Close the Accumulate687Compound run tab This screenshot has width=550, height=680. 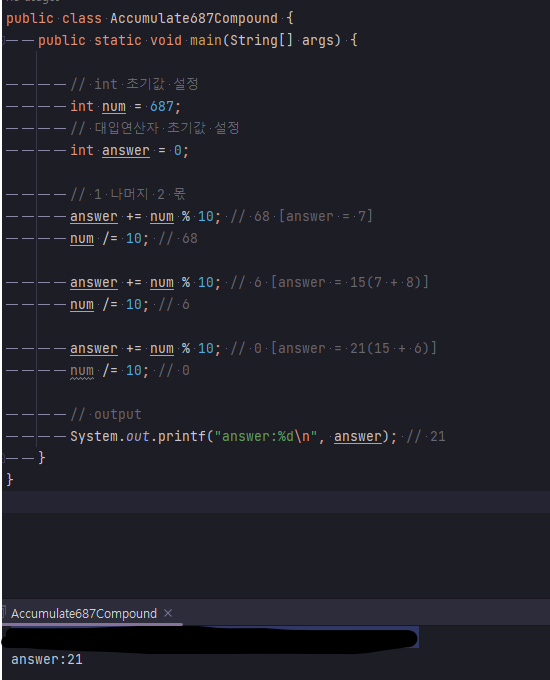168,613
